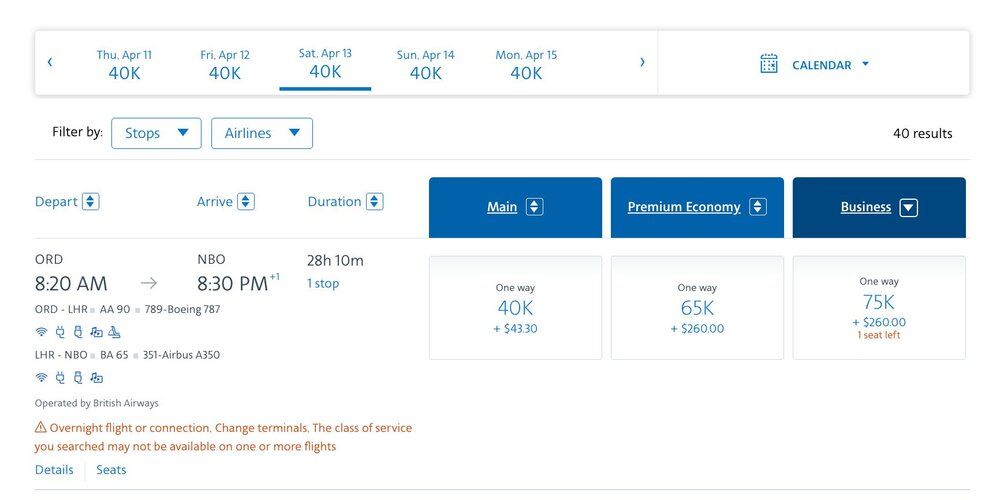Expand the Business fare sort dropdown
Image resolution: width=1000 pixels, height=500 pixels.
[908, 208]
